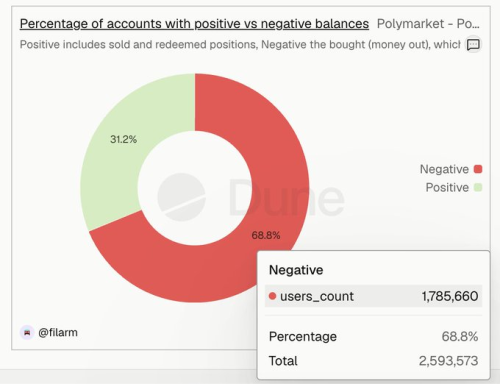Viewport: 500px width, 384px height.
Task: Click the red dot beside users_count
Action: click(x=272, y=296)
